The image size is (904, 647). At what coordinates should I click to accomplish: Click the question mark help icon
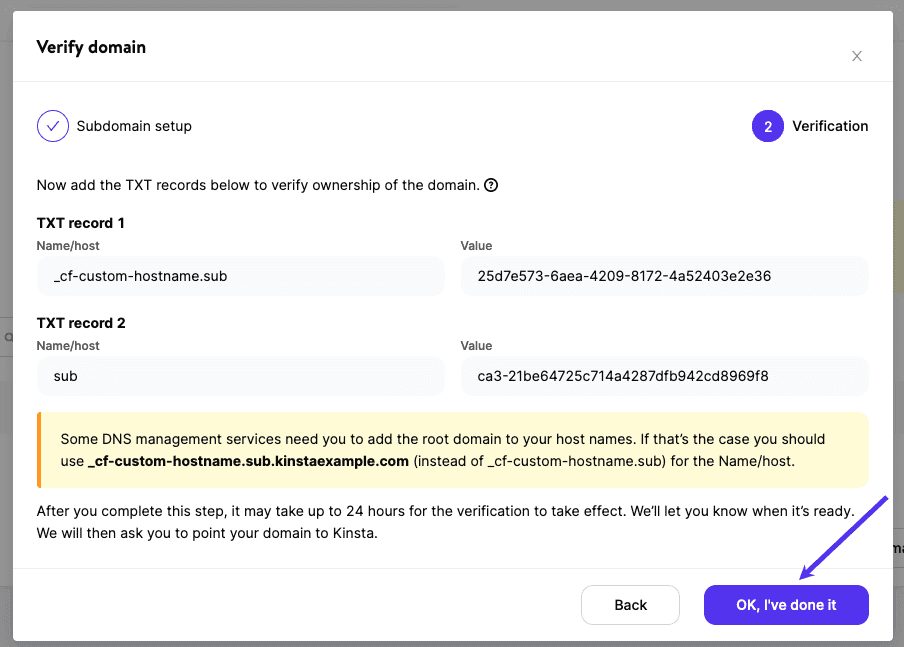(489, 185)
